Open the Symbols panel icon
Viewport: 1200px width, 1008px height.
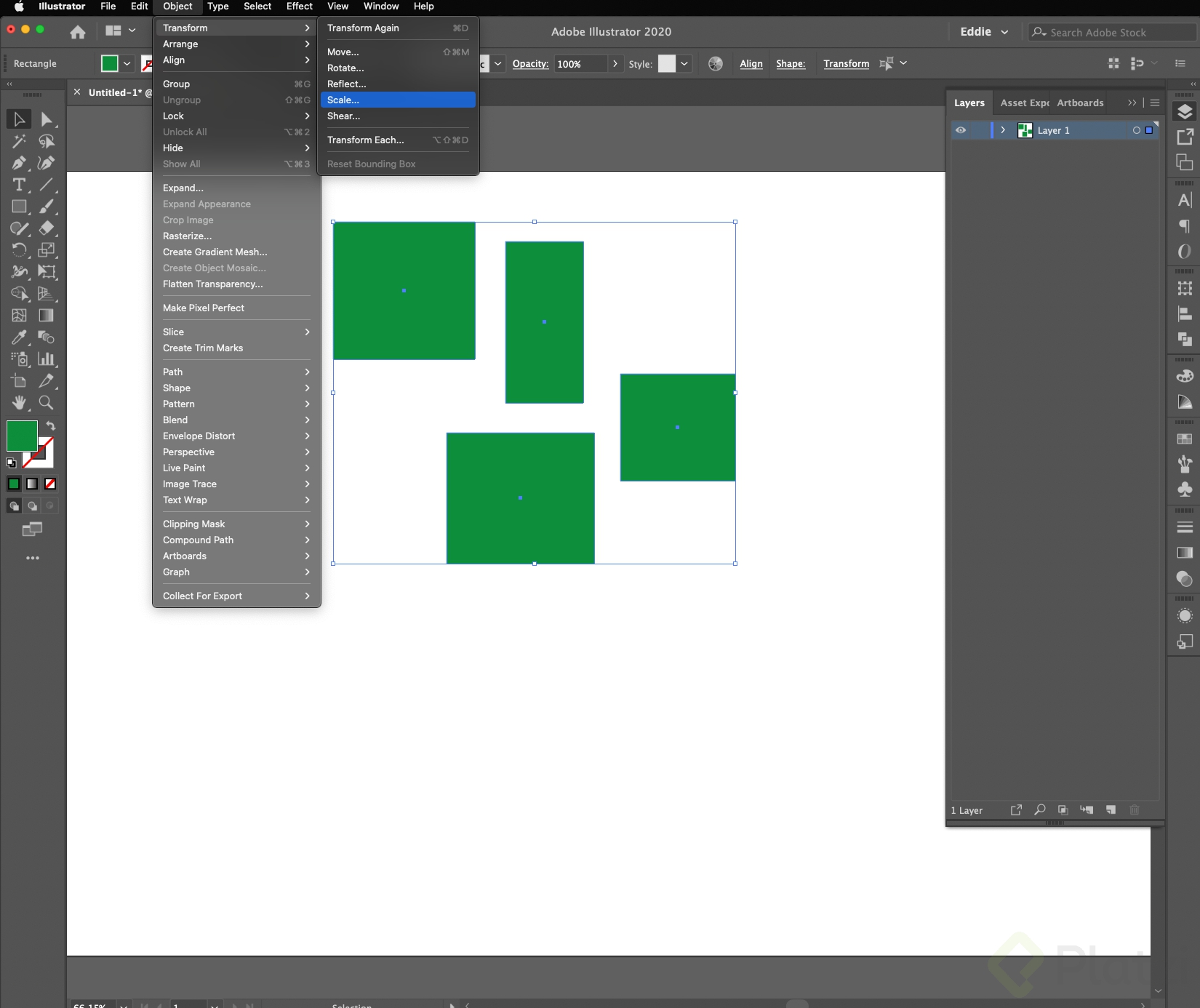coord(1185,489)
